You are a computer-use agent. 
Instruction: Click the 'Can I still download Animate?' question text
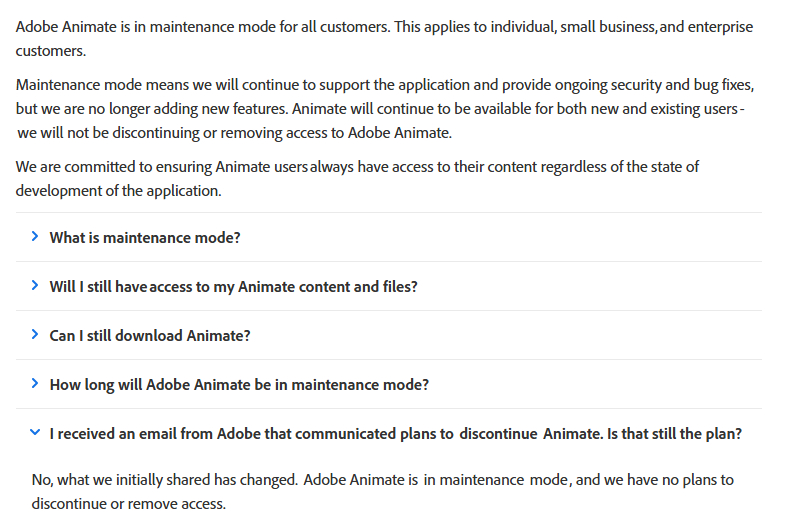(150, 336)
